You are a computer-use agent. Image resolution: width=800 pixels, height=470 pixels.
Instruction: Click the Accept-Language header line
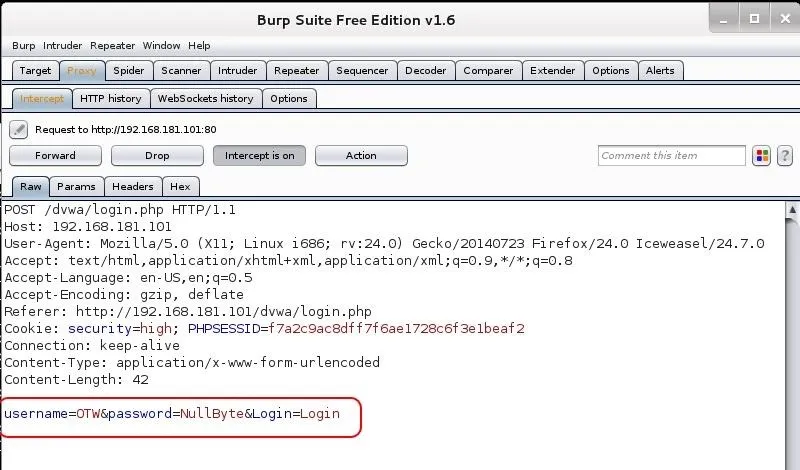point(128,278)
